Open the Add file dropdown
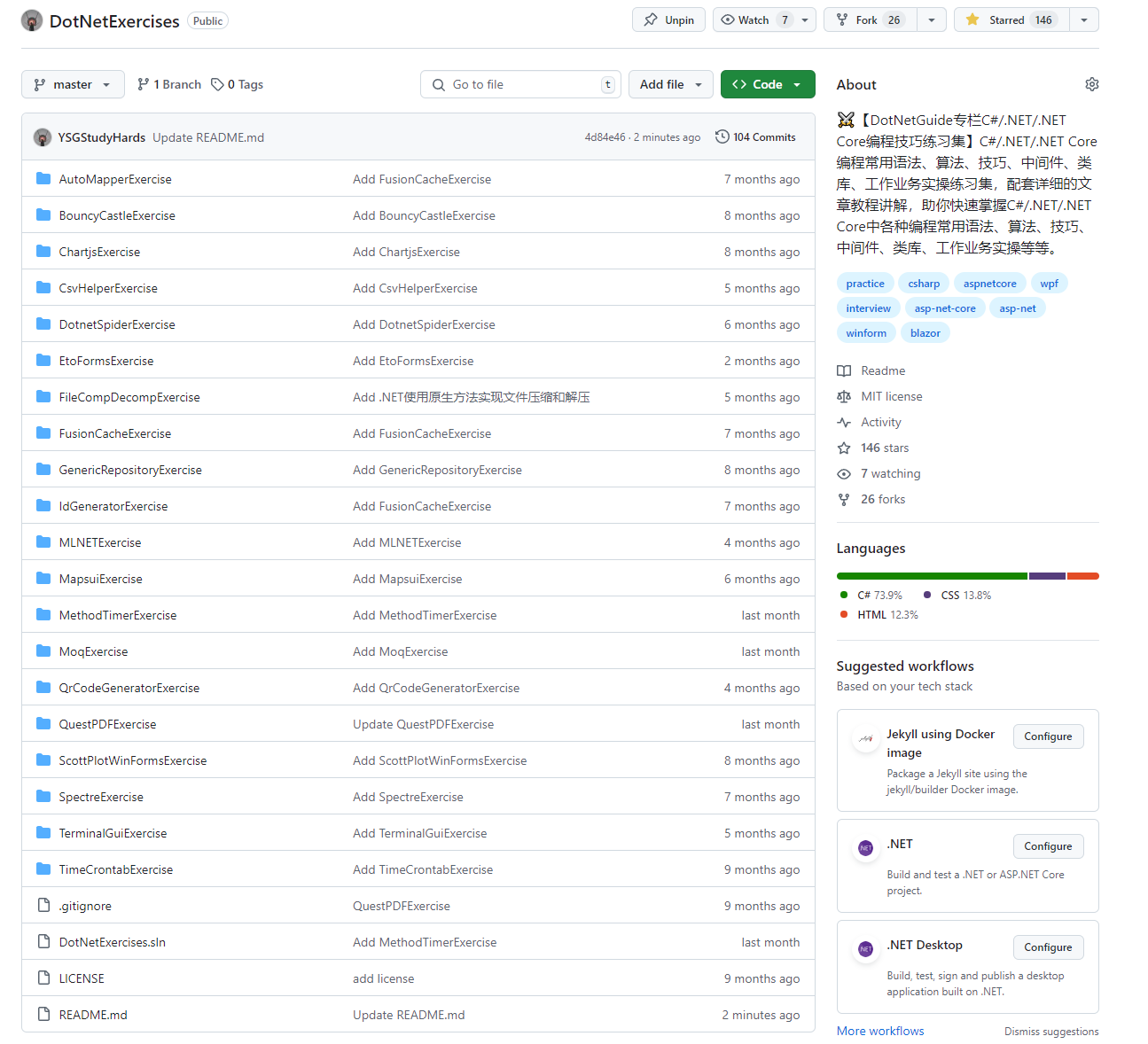Image resolution: width=1148 pixels, height=1044 pixels. 670,83
